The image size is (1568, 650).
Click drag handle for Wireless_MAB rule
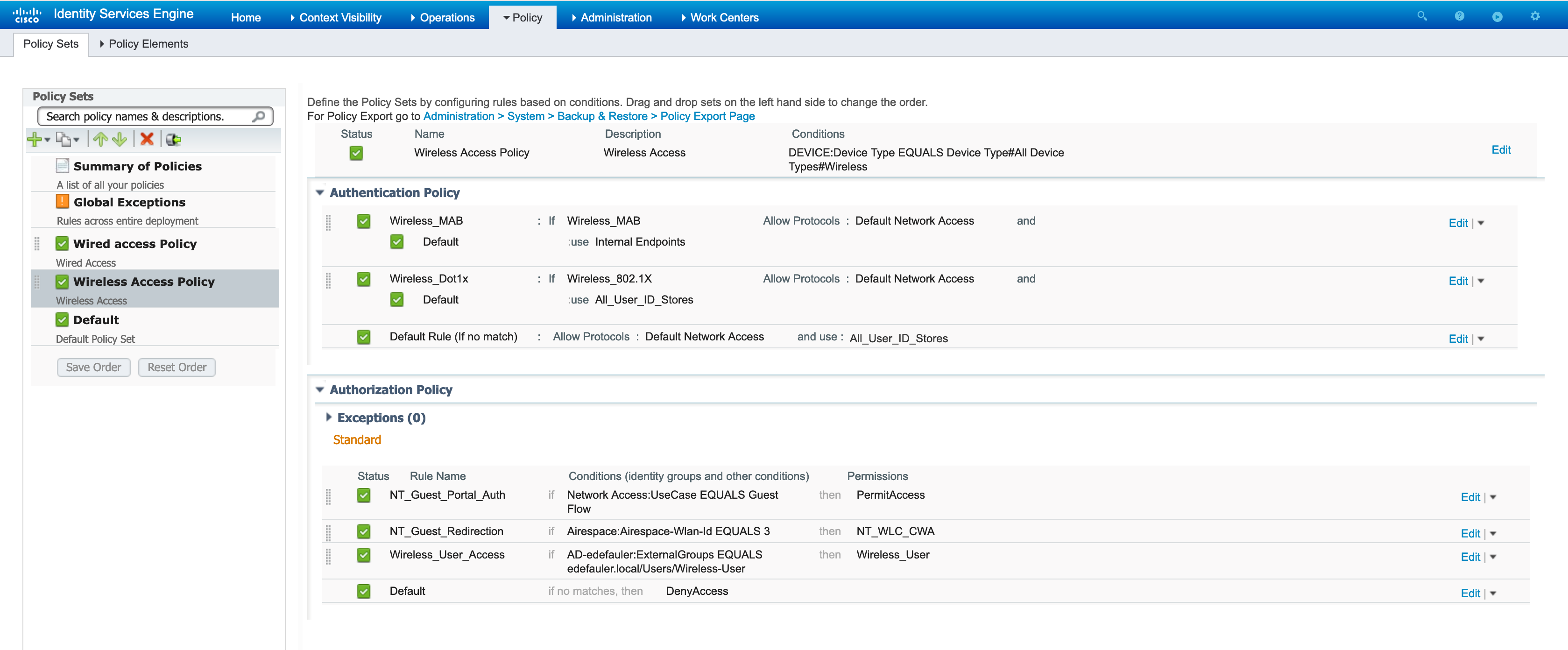point(328,223)
